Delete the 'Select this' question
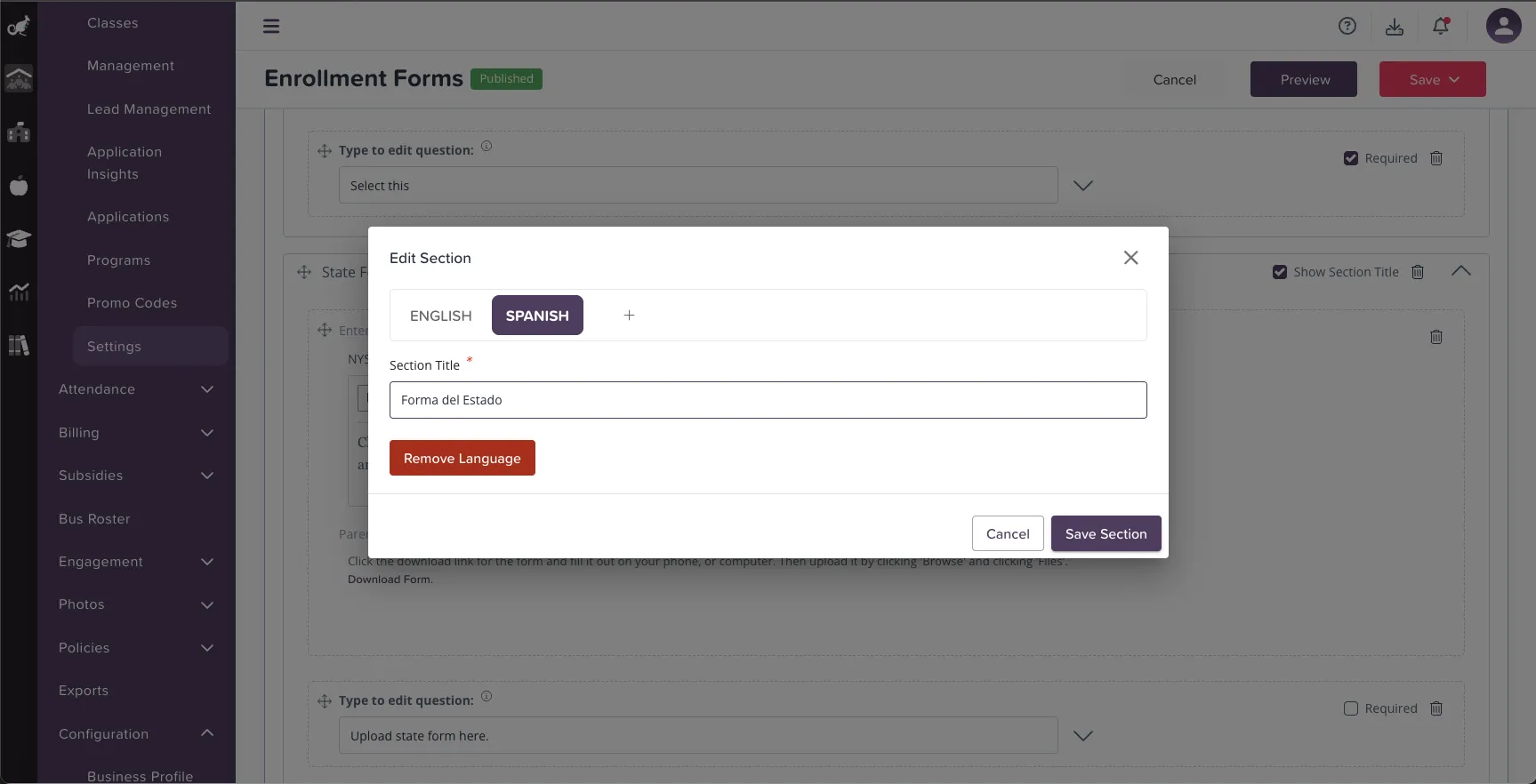This screenshot has width=1536, height=784. (1436, 158)
